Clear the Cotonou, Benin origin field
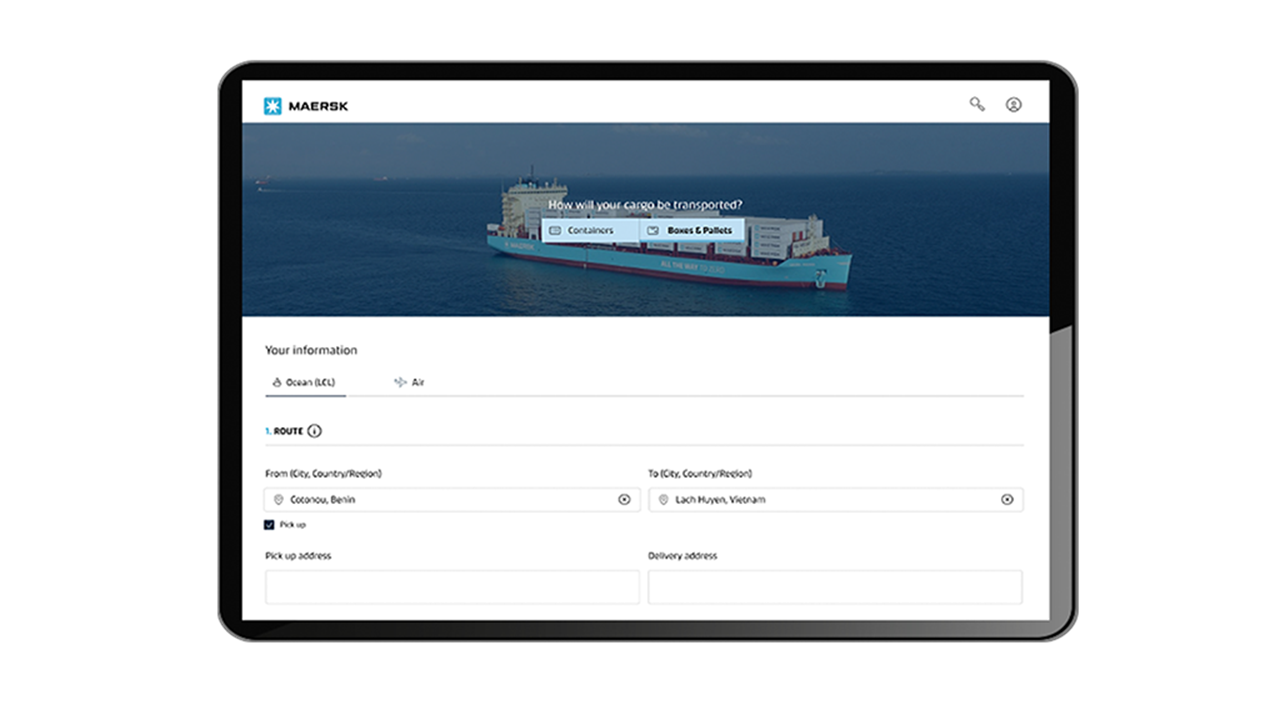 click(x=626, y=499)
